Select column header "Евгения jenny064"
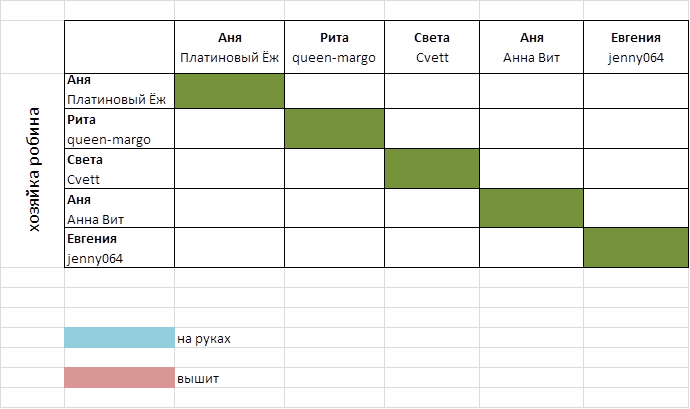690x409 pixels. [635, 47]
